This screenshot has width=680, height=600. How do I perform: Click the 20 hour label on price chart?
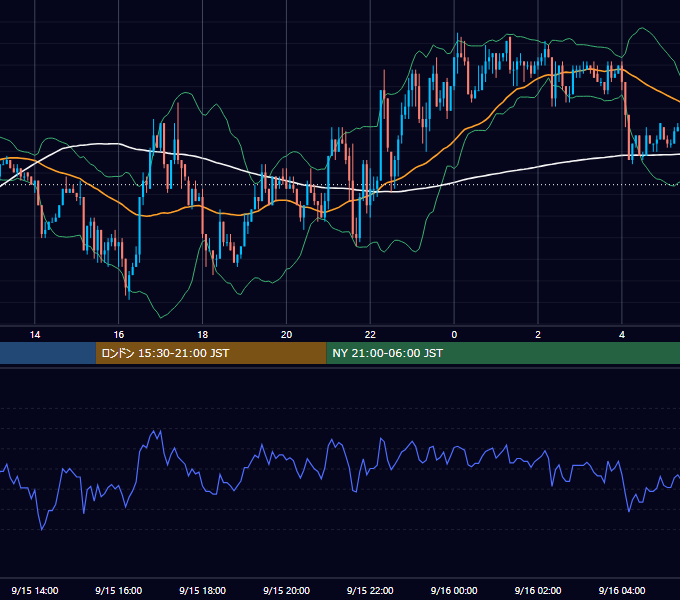(x=286, y=335)
